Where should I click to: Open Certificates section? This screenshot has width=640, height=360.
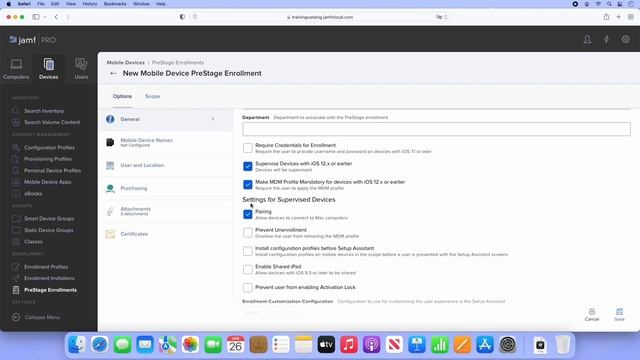click(x=165, y=234)
